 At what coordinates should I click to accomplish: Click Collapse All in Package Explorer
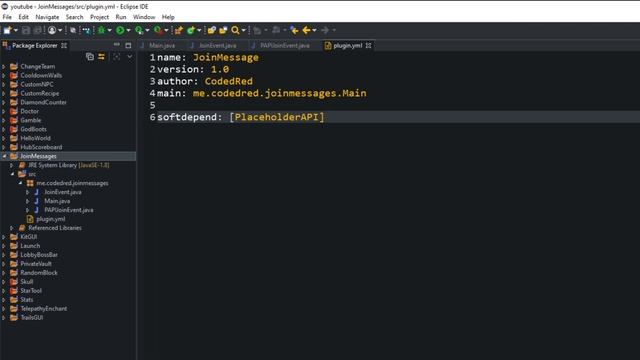point(90,57)
